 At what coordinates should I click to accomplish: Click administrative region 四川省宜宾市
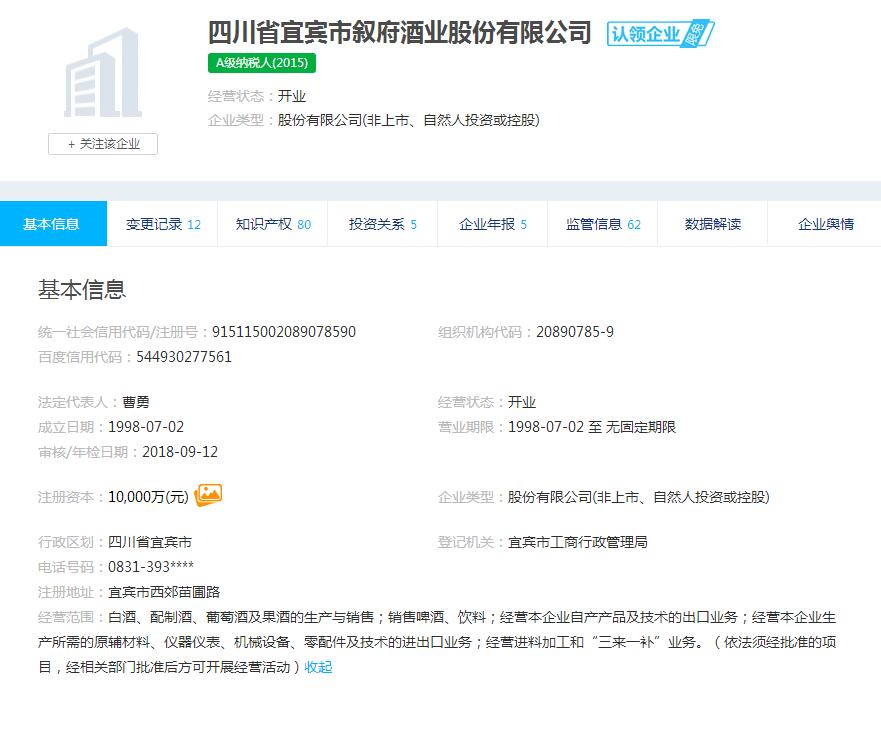pos(150,542)
